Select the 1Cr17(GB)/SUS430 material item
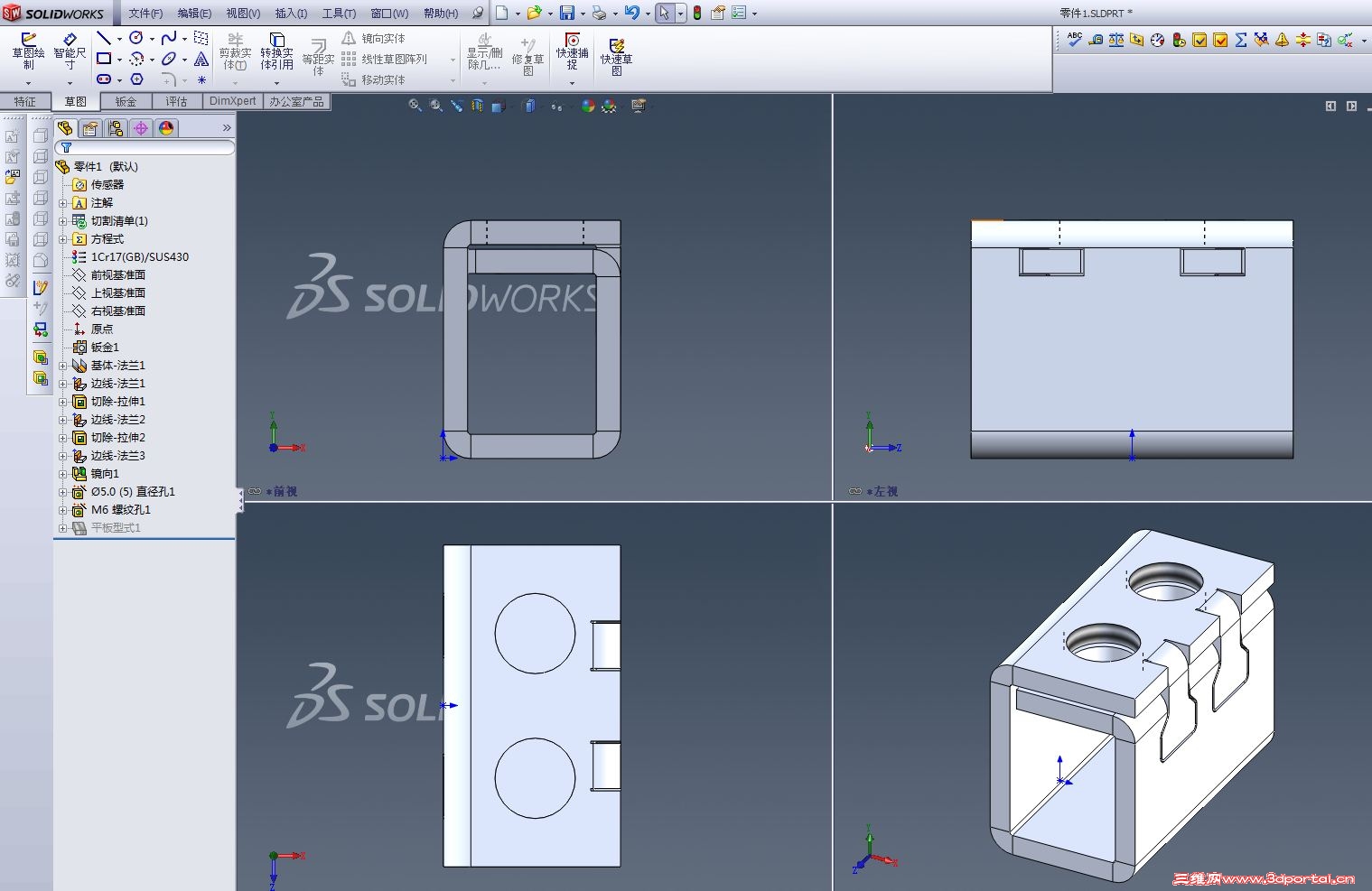The image size is (1372, 891). [140, 257]
